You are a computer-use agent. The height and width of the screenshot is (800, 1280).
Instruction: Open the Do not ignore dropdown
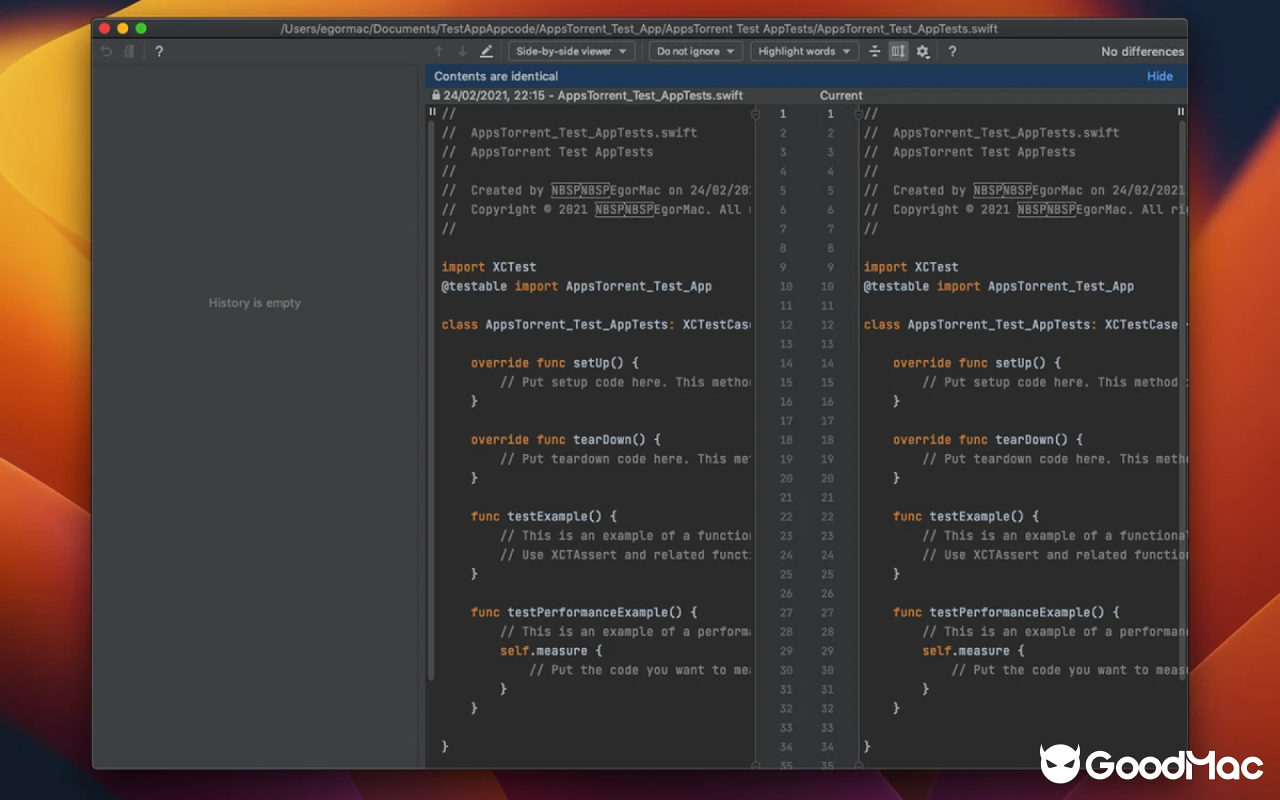pos(695,50)
